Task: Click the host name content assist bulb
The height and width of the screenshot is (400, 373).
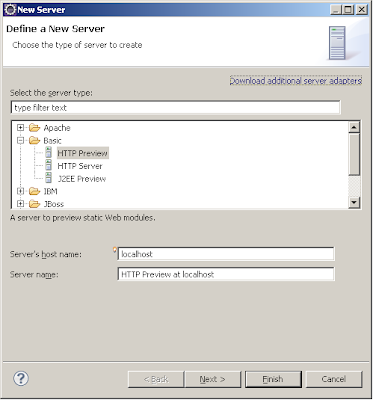Action: [x=115, y=249]
